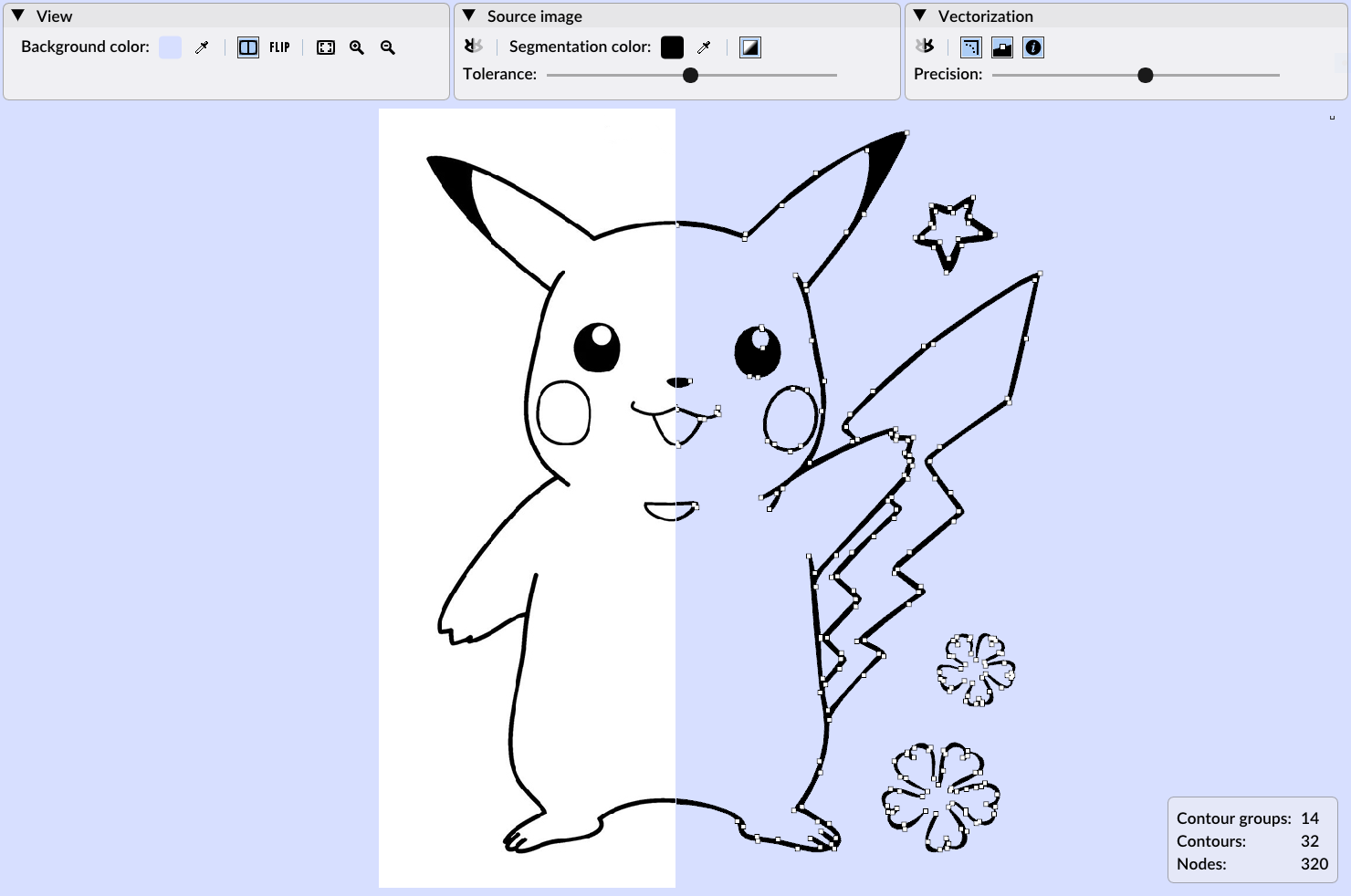Toggle the fill preview icon in Vectorization
Screen dimensions: 1351x896
pyautogui.click(x=1001, y=47)
